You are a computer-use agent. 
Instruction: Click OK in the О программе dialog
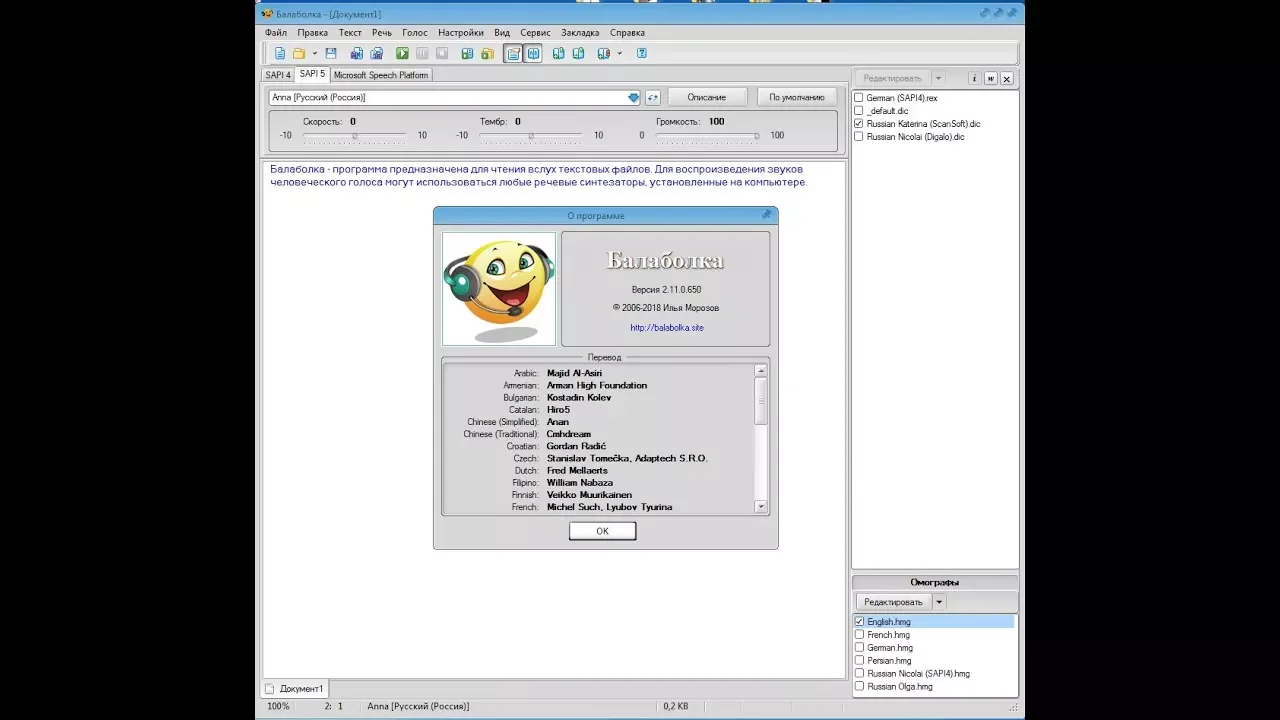coord(602,531)
